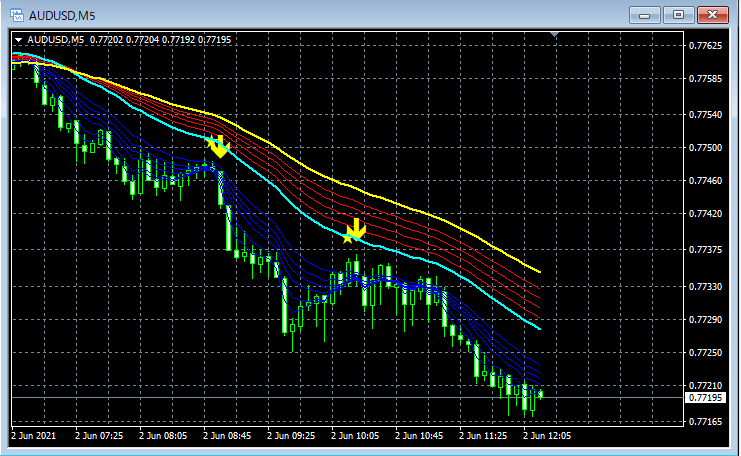741x456 pixels.
Task: Click the current price label 0.77195
Action: tap(705, 398)
